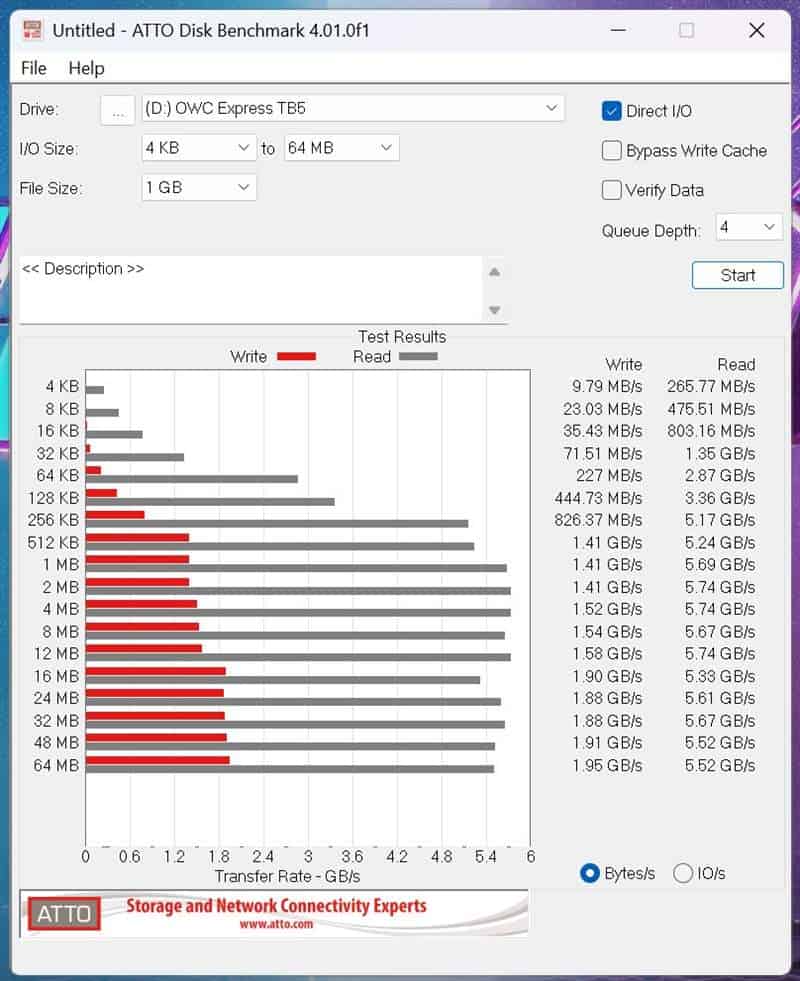Click the ATTO app icon in title bar
Screen dimensions: 800x981
[x=31, y=30]
